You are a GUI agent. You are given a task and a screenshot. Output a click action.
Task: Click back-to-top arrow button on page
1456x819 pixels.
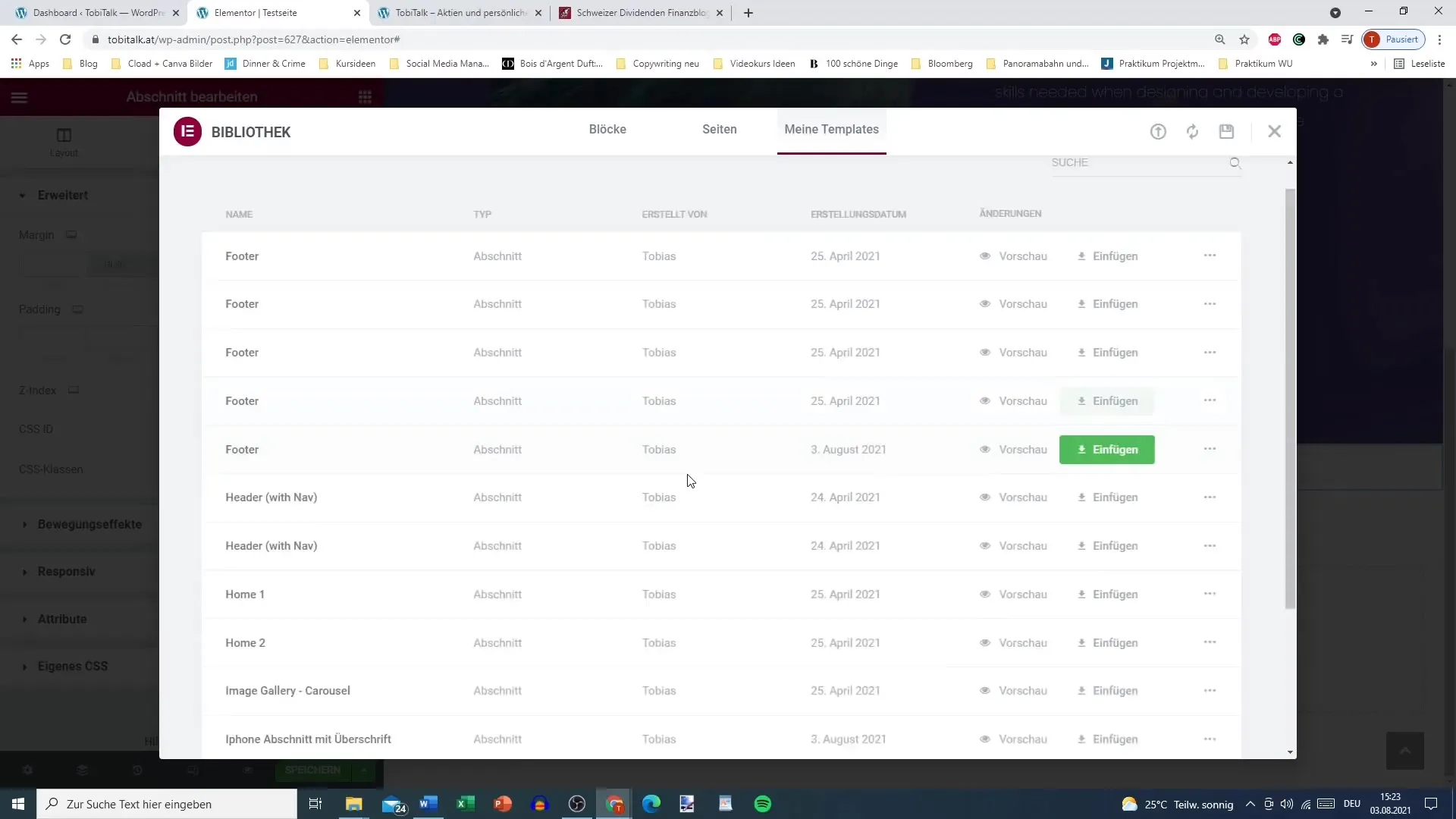[1404, 751]
